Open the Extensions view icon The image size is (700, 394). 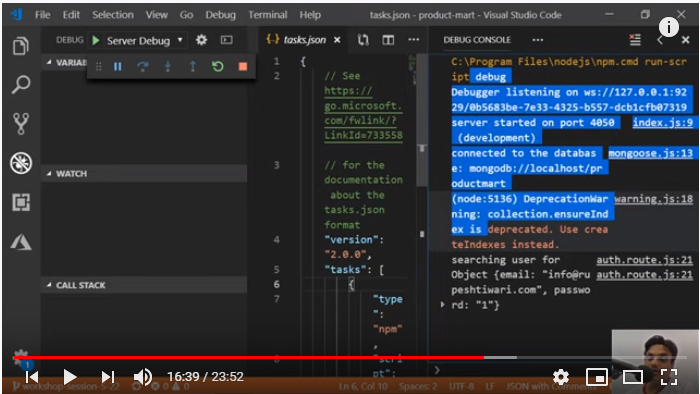click(x=21, y=202)
